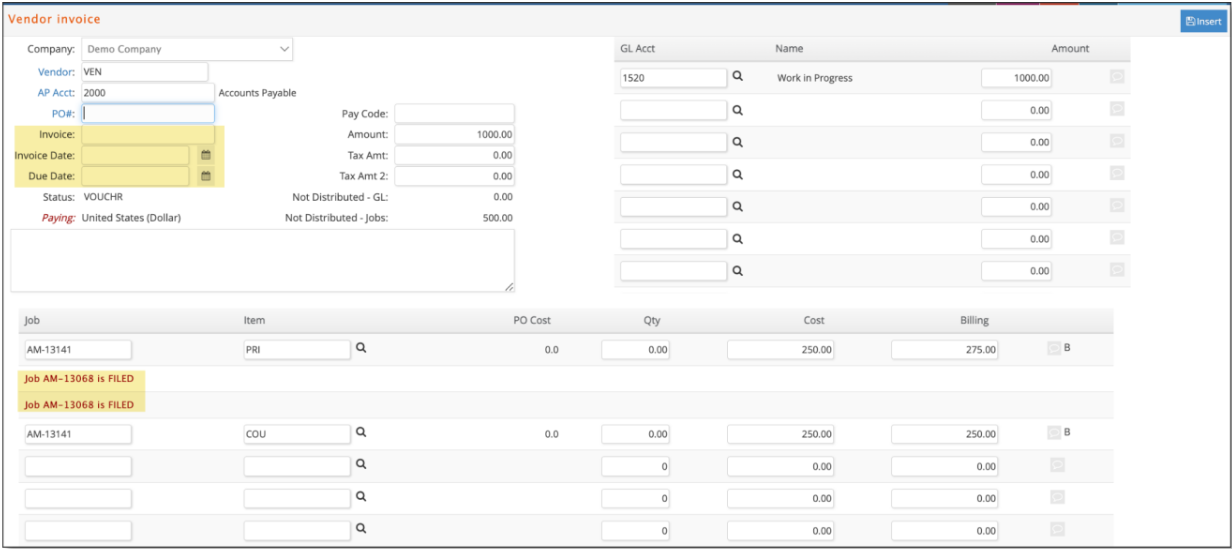The width and height of the screenshot is (1232, 549).
Task: Click the Not Distributed - Jobs value 500.00
Action: (x=497, y=217)
